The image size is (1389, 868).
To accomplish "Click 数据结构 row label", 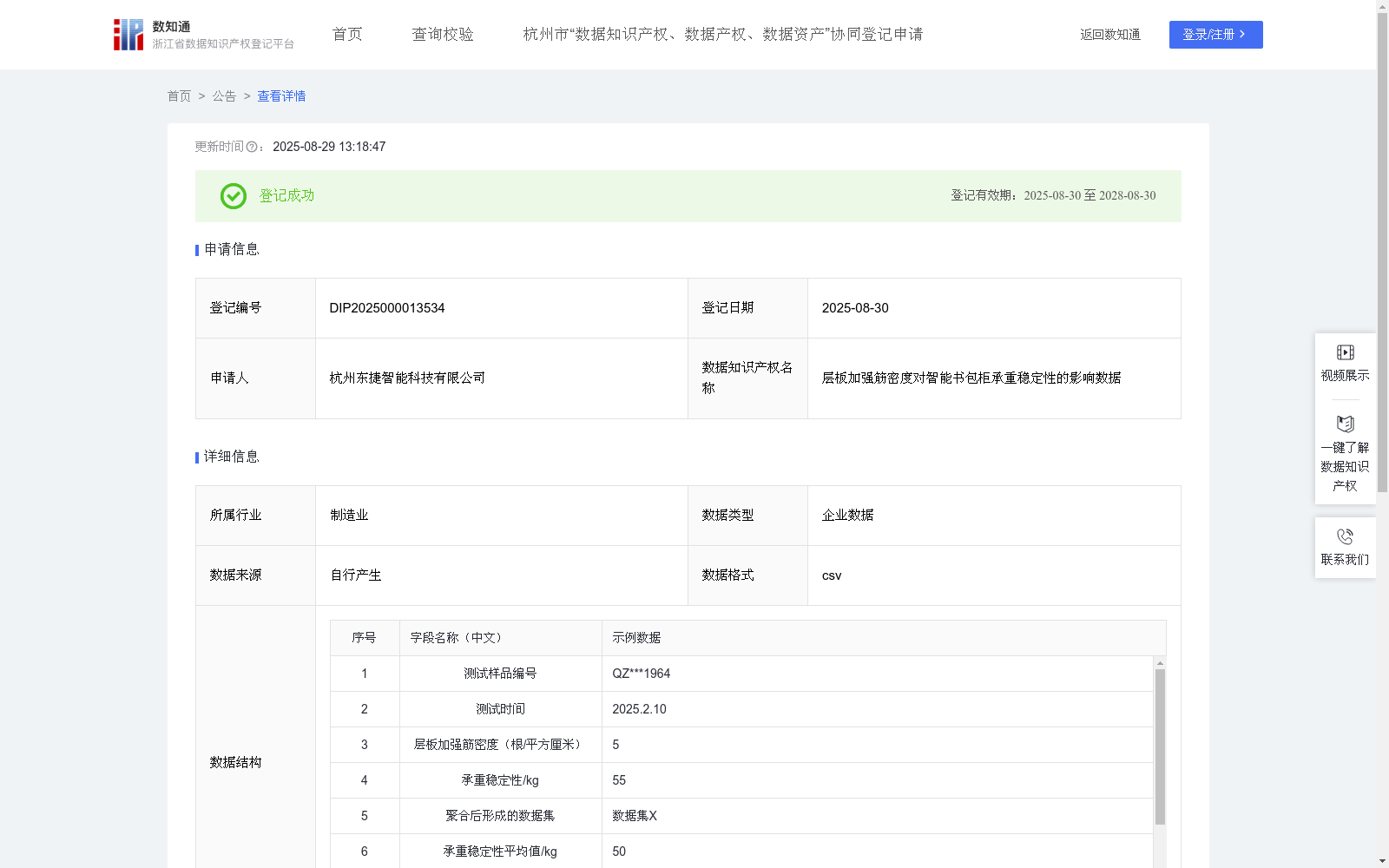I will click(x=235, y=763).
